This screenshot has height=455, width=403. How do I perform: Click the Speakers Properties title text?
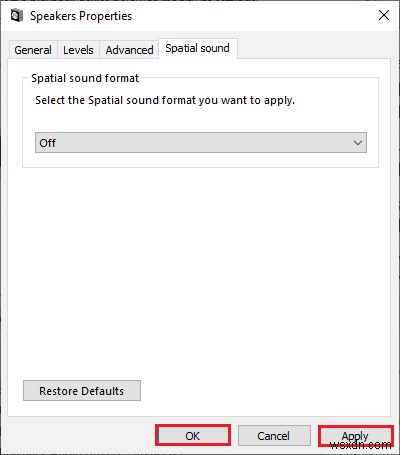point(81,16)
